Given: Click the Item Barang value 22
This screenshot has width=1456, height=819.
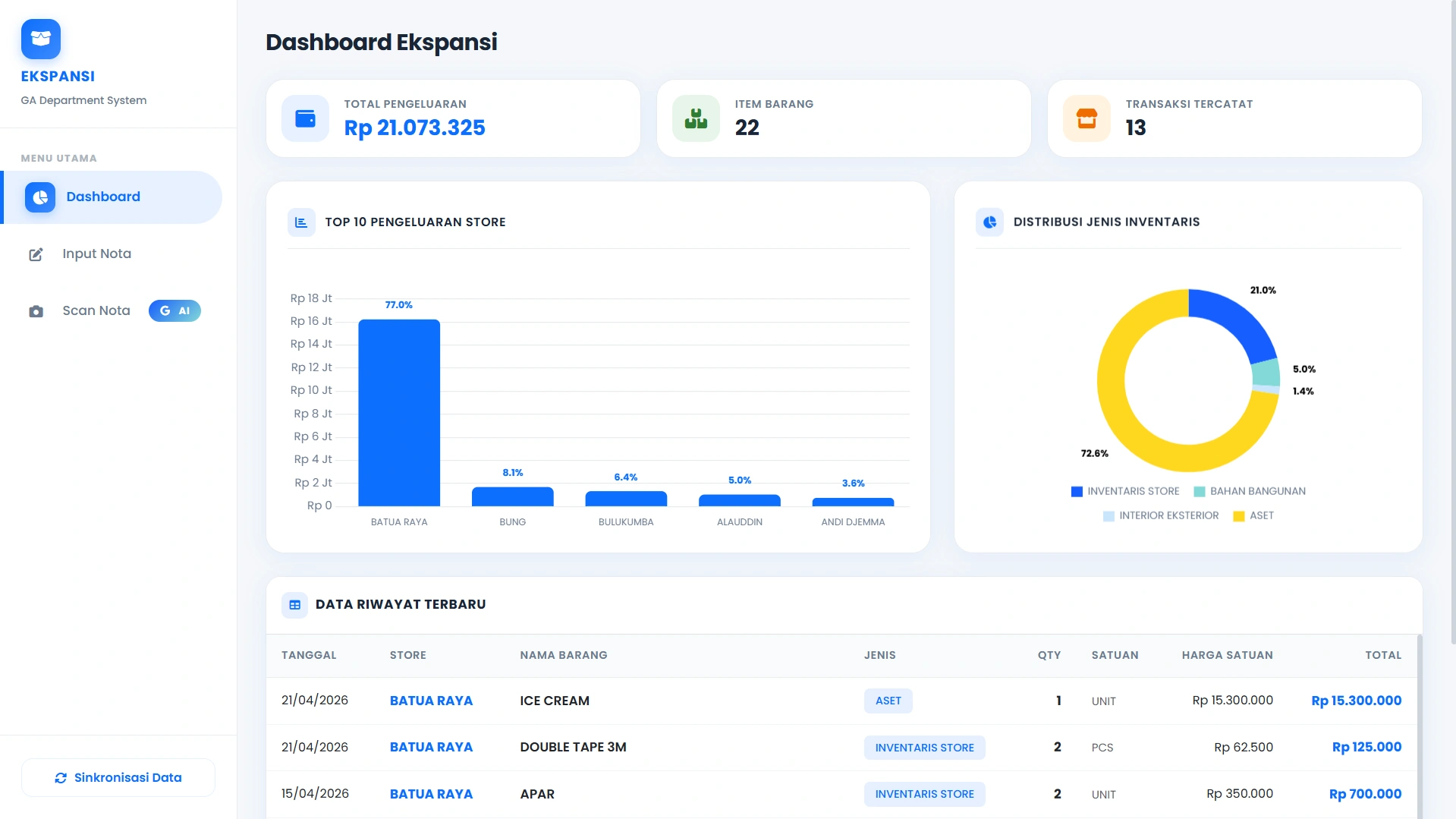Looking at the screenshot, I should point(747,128).
